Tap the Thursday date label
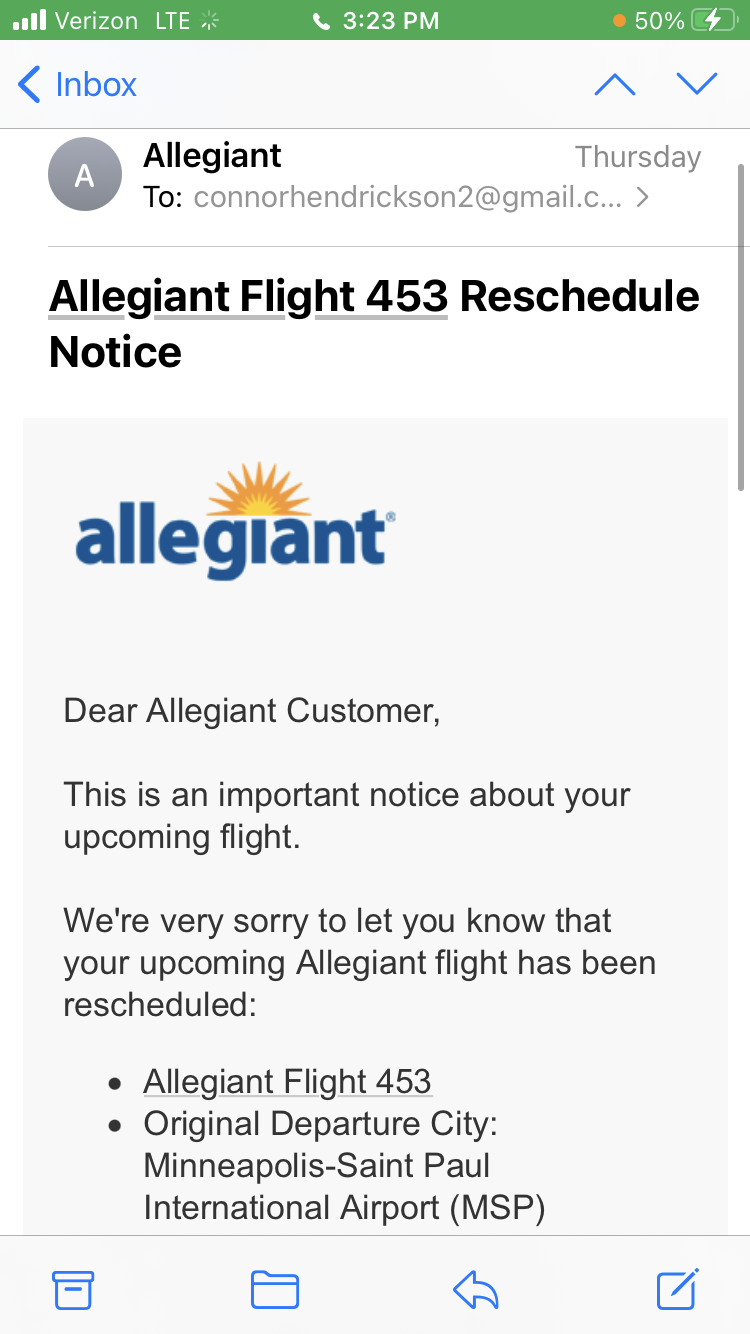This screenshot has height=1334, width=750. pyautogui.click(x=638, y=157)
